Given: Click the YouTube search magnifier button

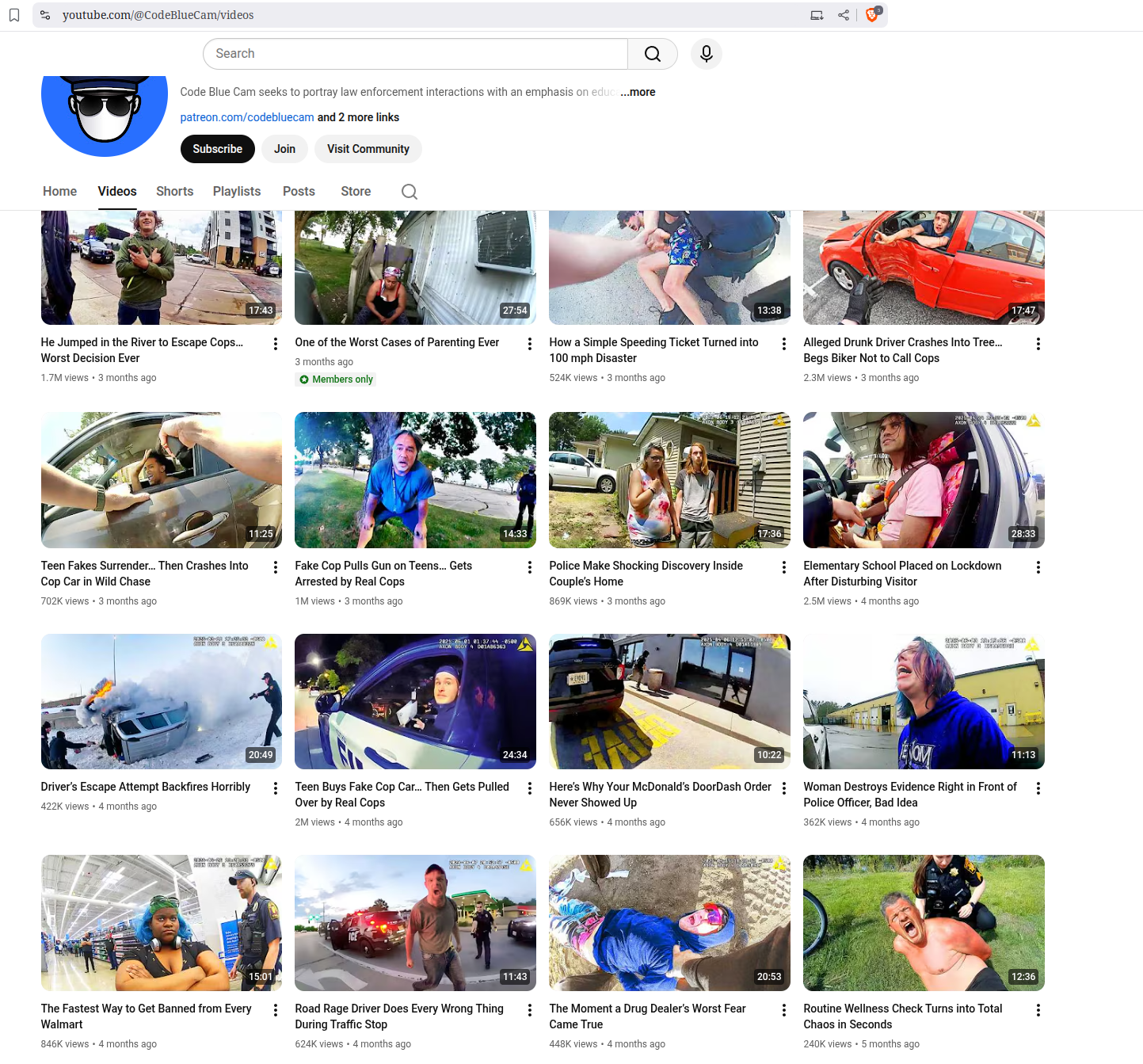Looking at the screenshot, I should [653, 54].
